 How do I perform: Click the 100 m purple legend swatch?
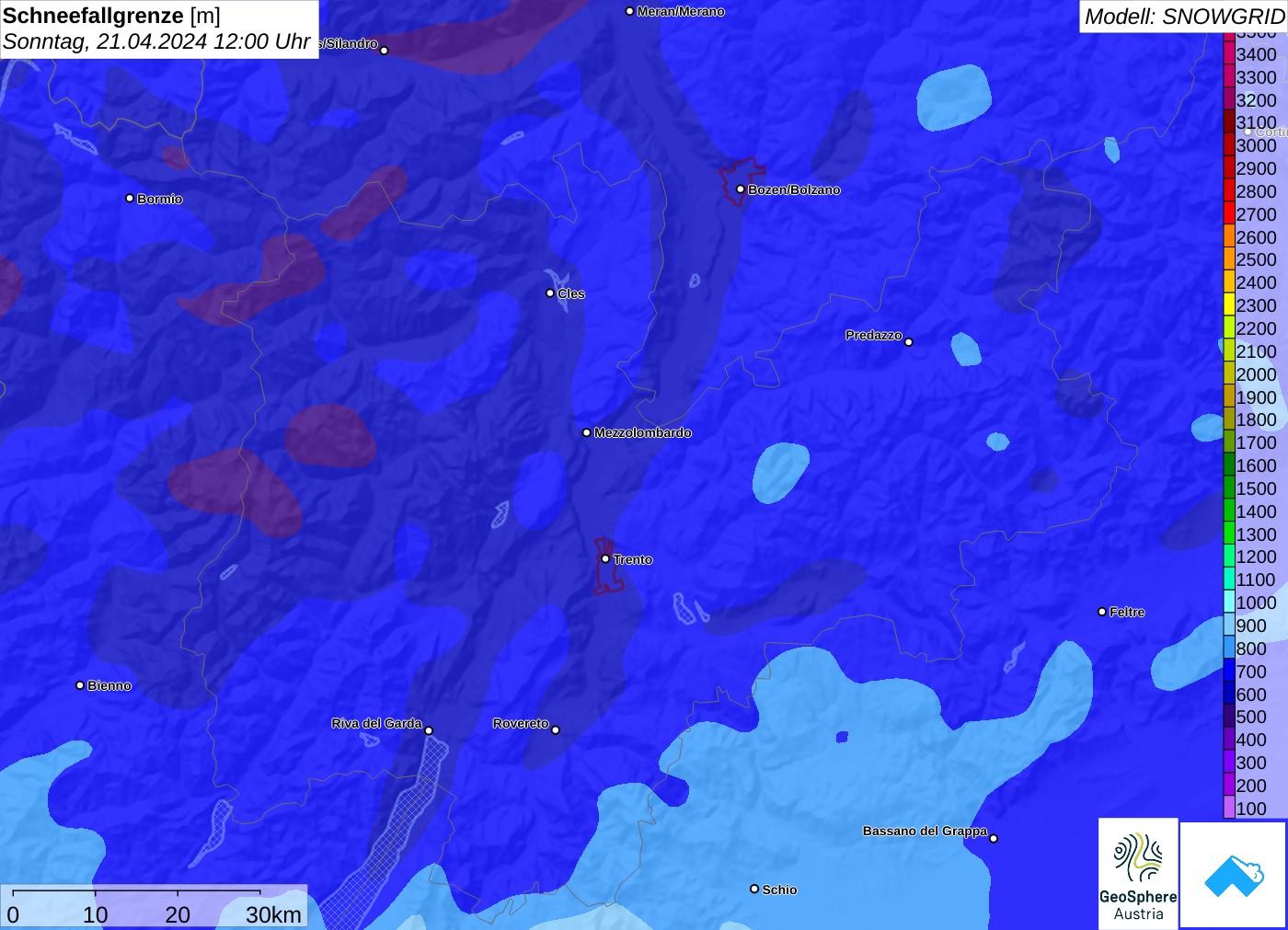point(1229,808)
